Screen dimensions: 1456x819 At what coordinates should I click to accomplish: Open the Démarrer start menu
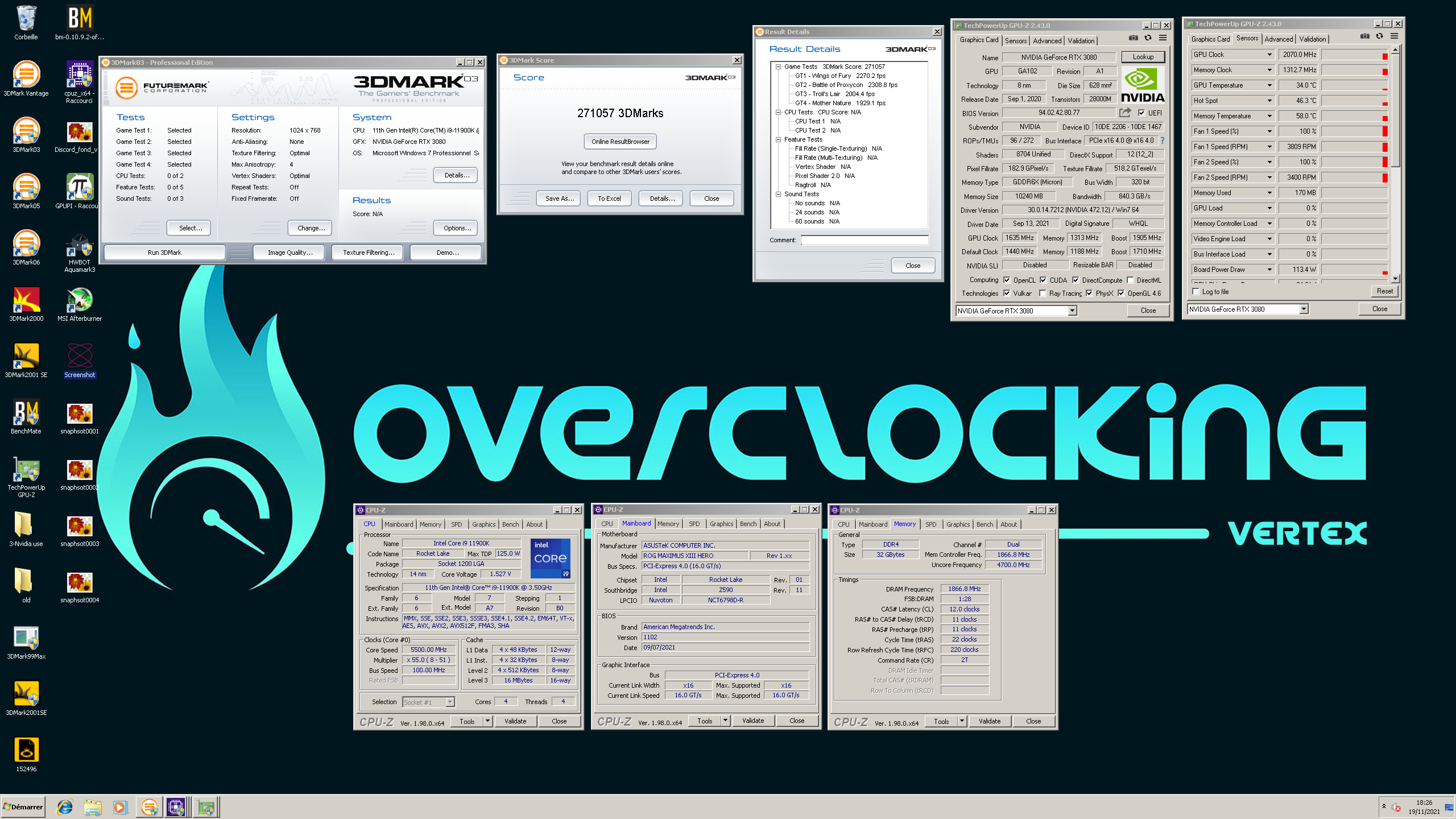pos(23,807)
